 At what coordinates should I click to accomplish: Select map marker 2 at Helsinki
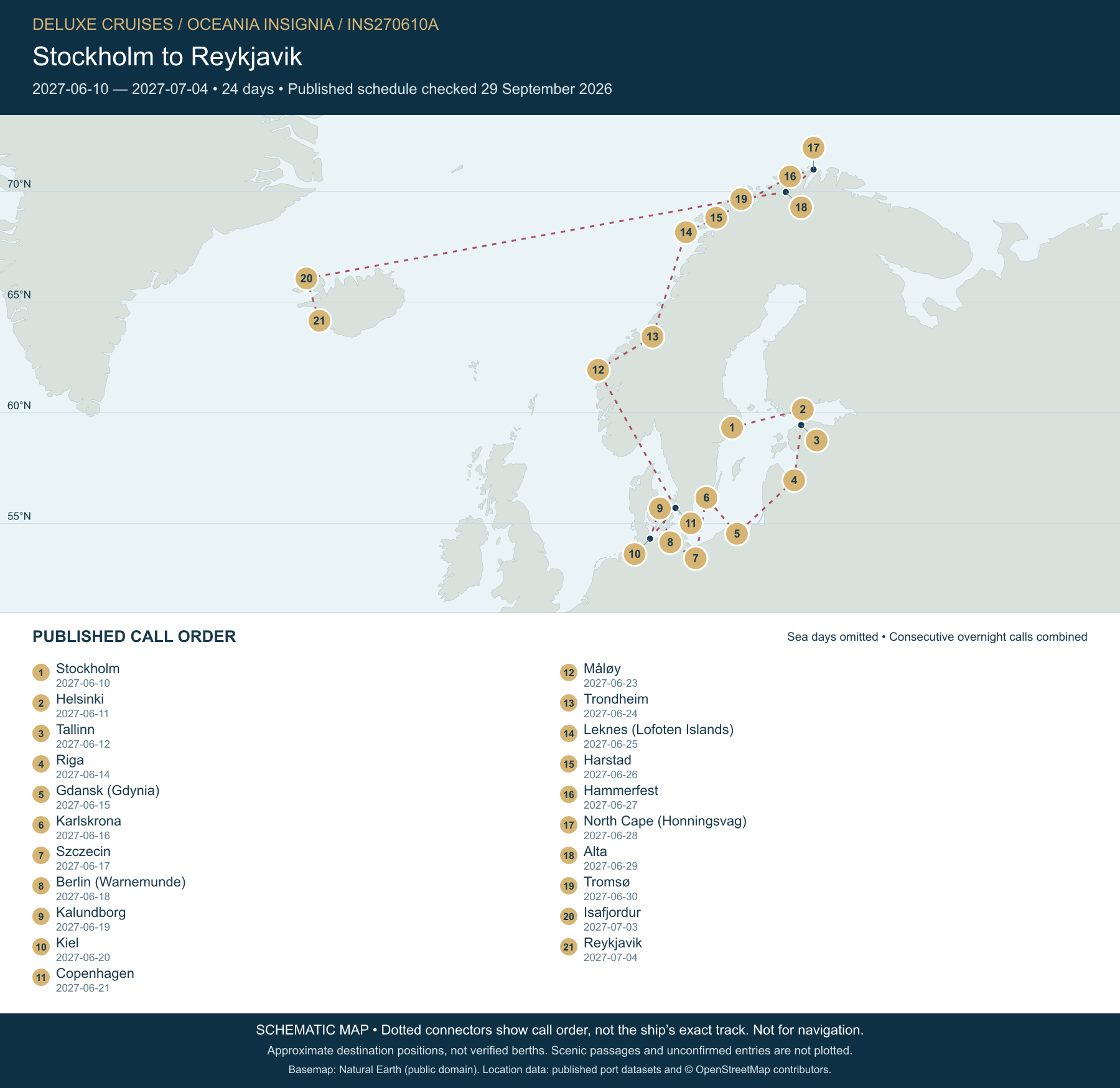pyautogui.click(x=803, y=409)
